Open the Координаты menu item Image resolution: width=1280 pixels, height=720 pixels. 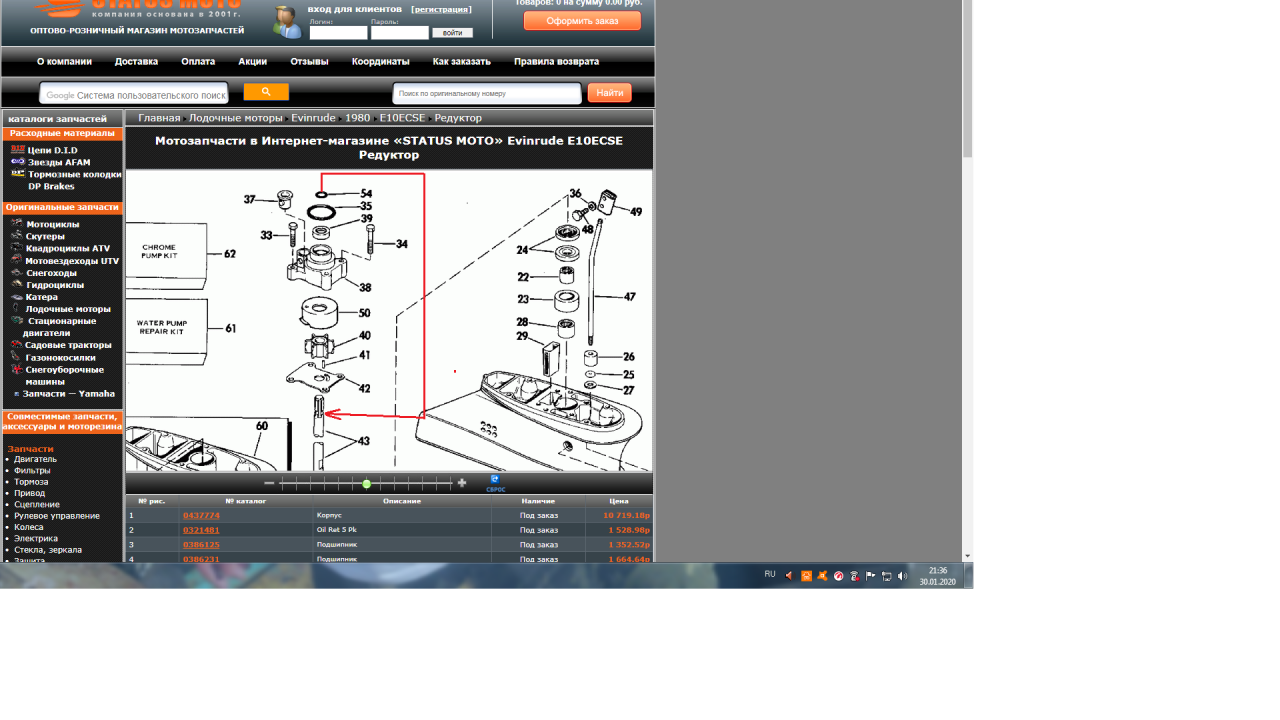381,61
